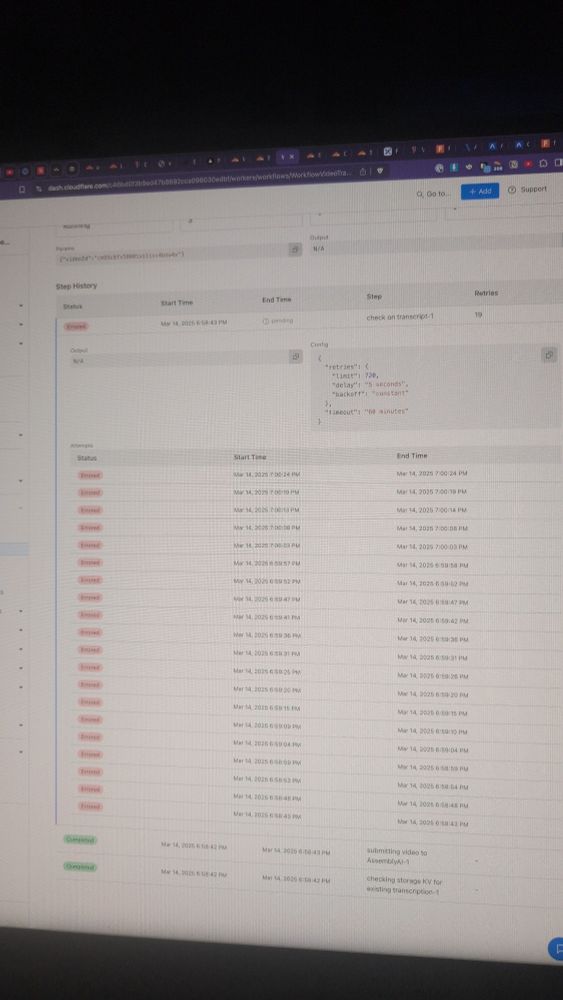This screenshot has height=1000, width=563.
Task: Click the bookmark icon left of URL
Action: (x=21, y=189)
